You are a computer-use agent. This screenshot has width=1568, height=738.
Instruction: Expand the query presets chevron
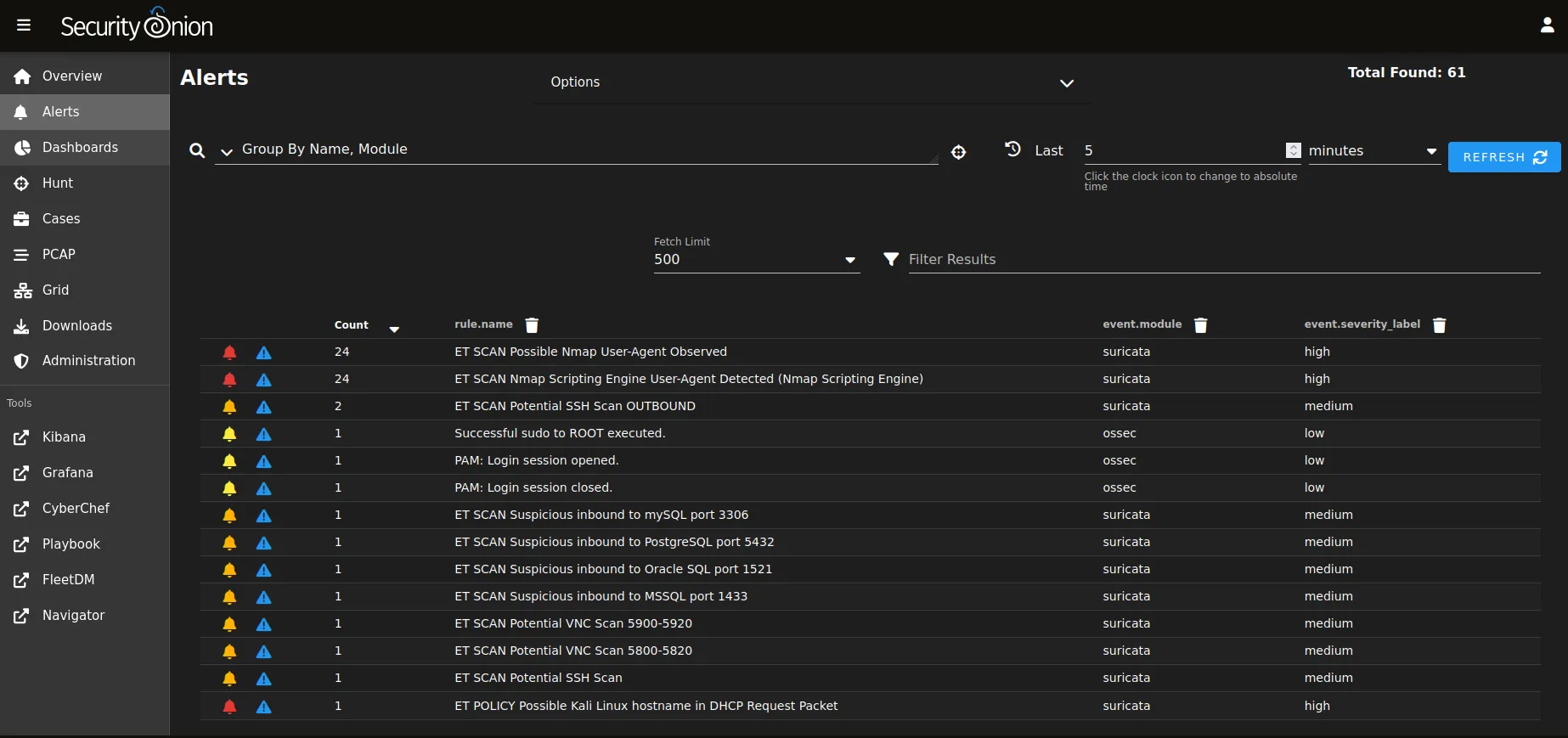(x=227, y=152)
